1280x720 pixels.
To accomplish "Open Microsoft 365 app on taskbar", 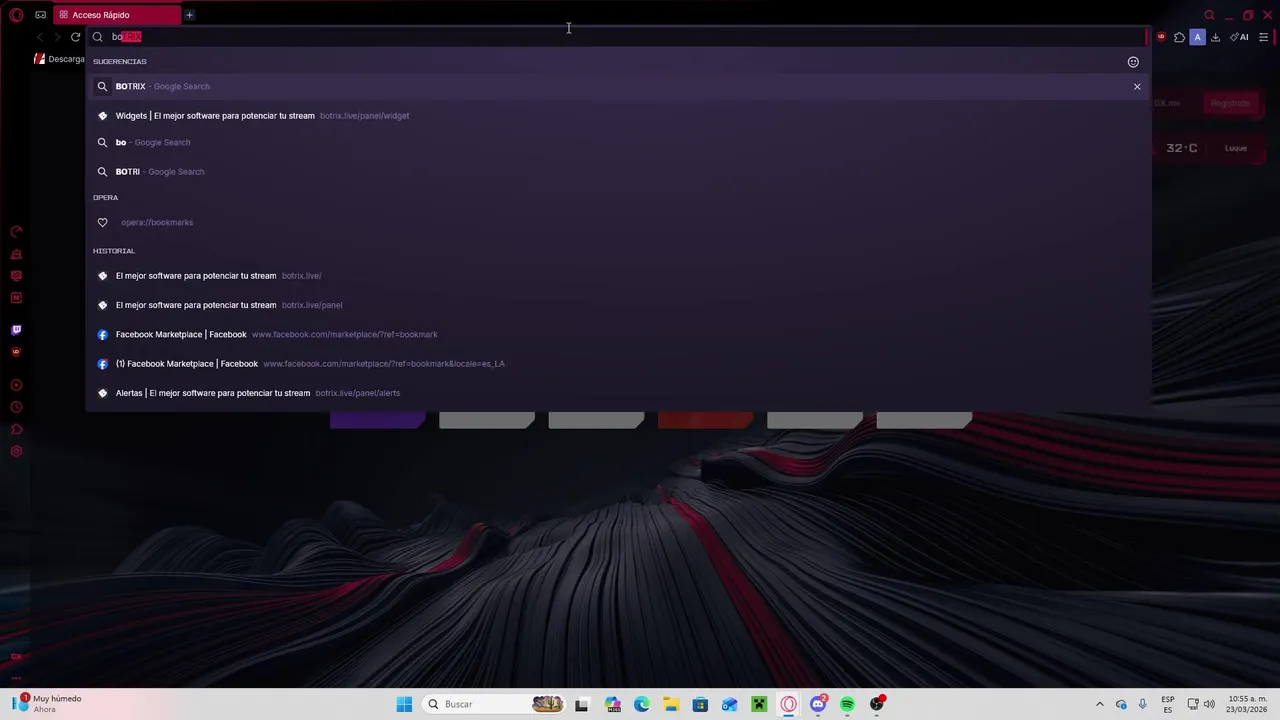I will point(613,704).
